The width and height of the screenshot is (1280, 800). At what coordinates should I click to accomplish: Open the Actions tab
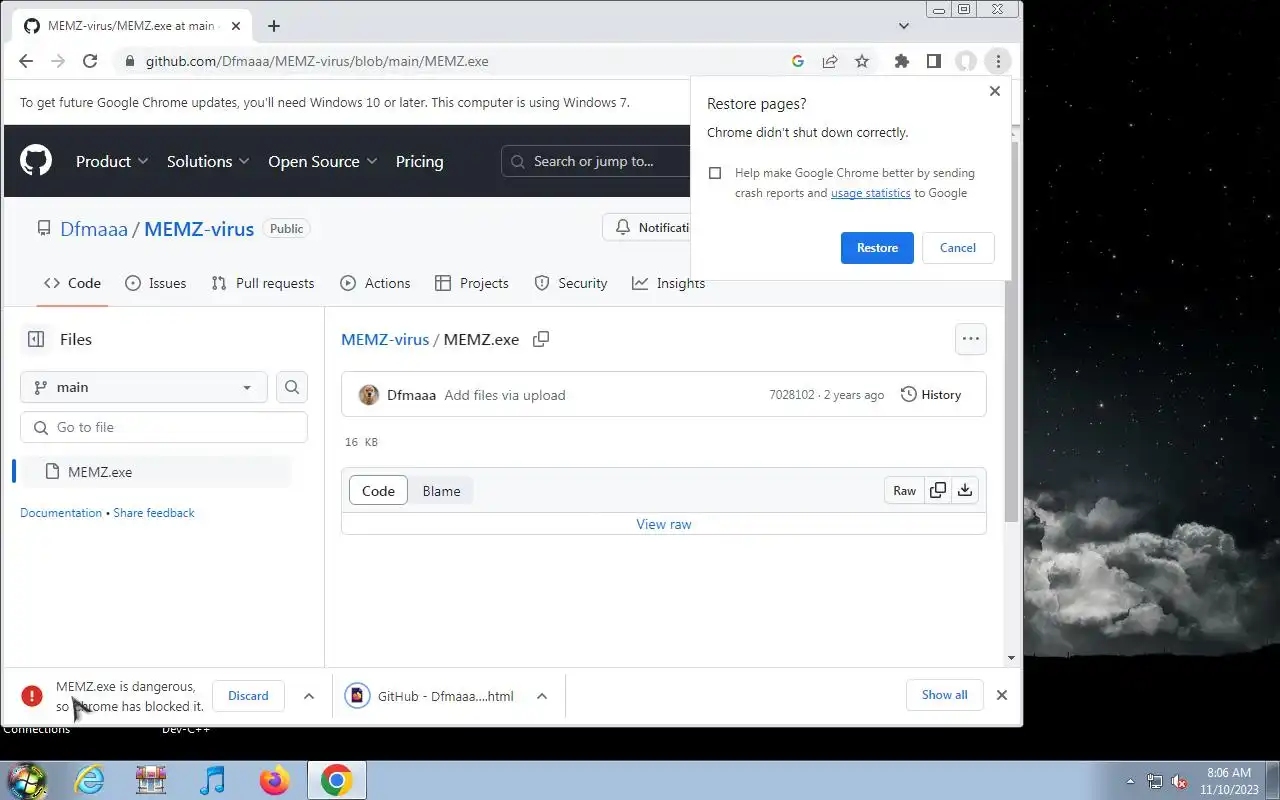pyautogui.click(x=375, y=283)
